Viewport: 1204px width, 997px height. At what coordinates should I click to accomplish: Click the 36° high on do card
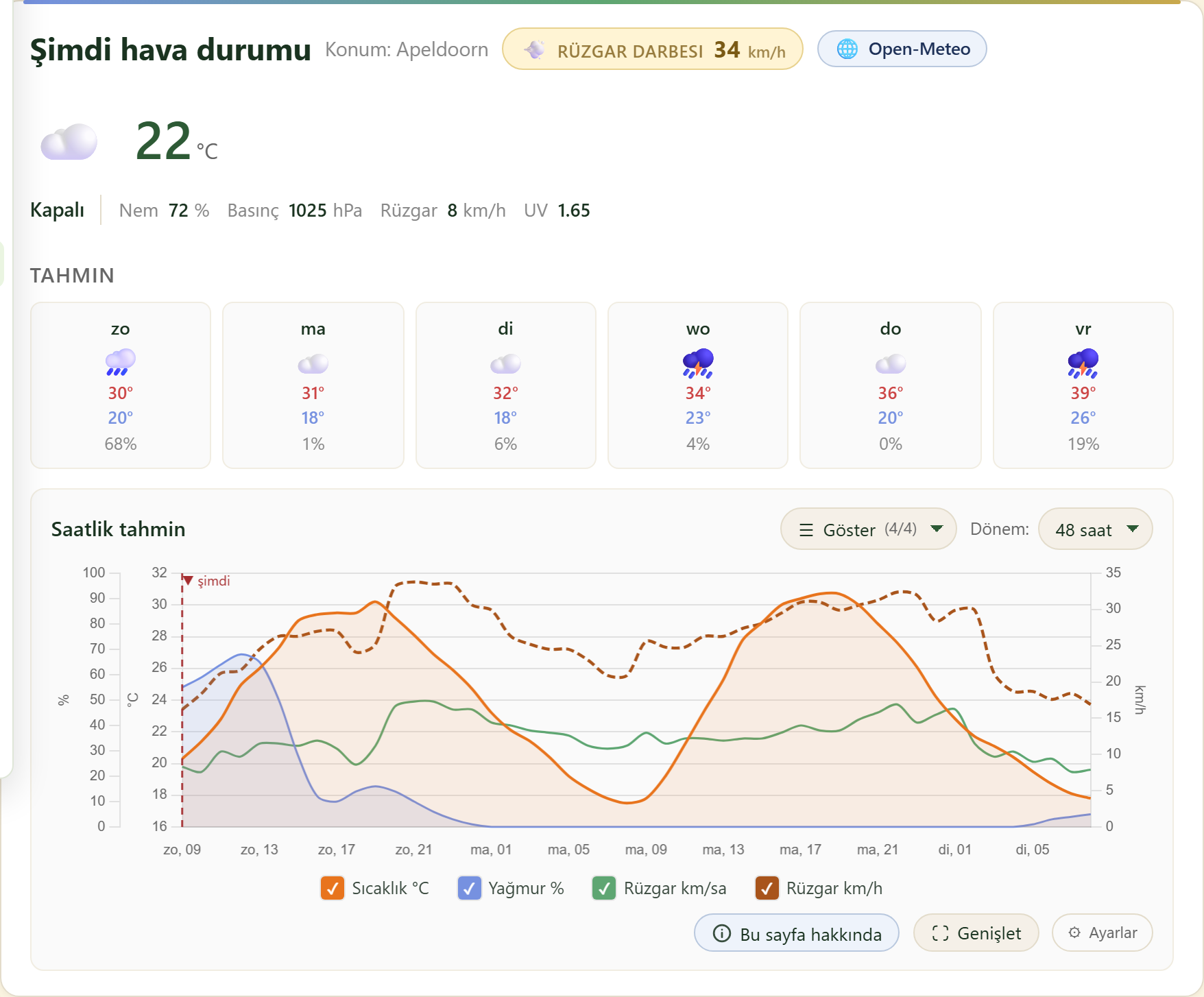click(891, 393)
